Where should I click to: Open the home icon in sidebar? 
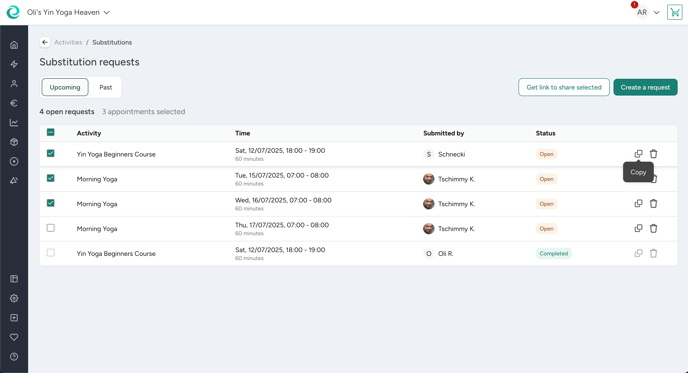coord(14,45)
